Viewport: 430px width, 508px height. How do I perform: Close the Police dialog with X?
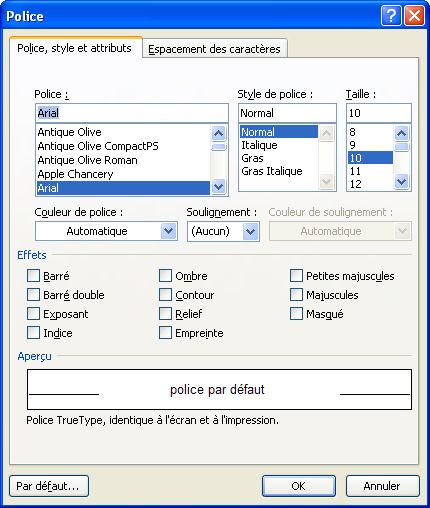pos(414,16)
